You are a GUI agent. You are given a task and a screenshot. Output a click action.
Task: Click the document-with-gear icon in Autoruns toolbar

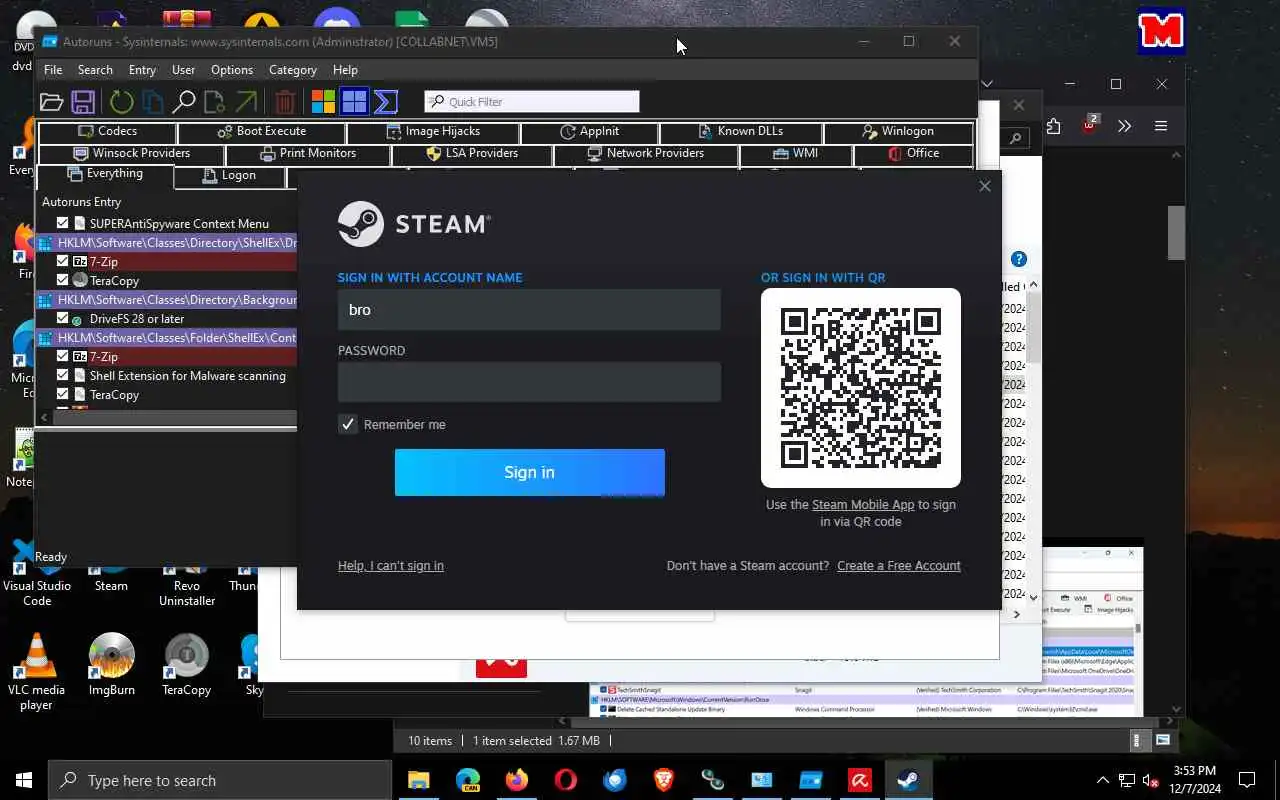click(x=214, y=102)
